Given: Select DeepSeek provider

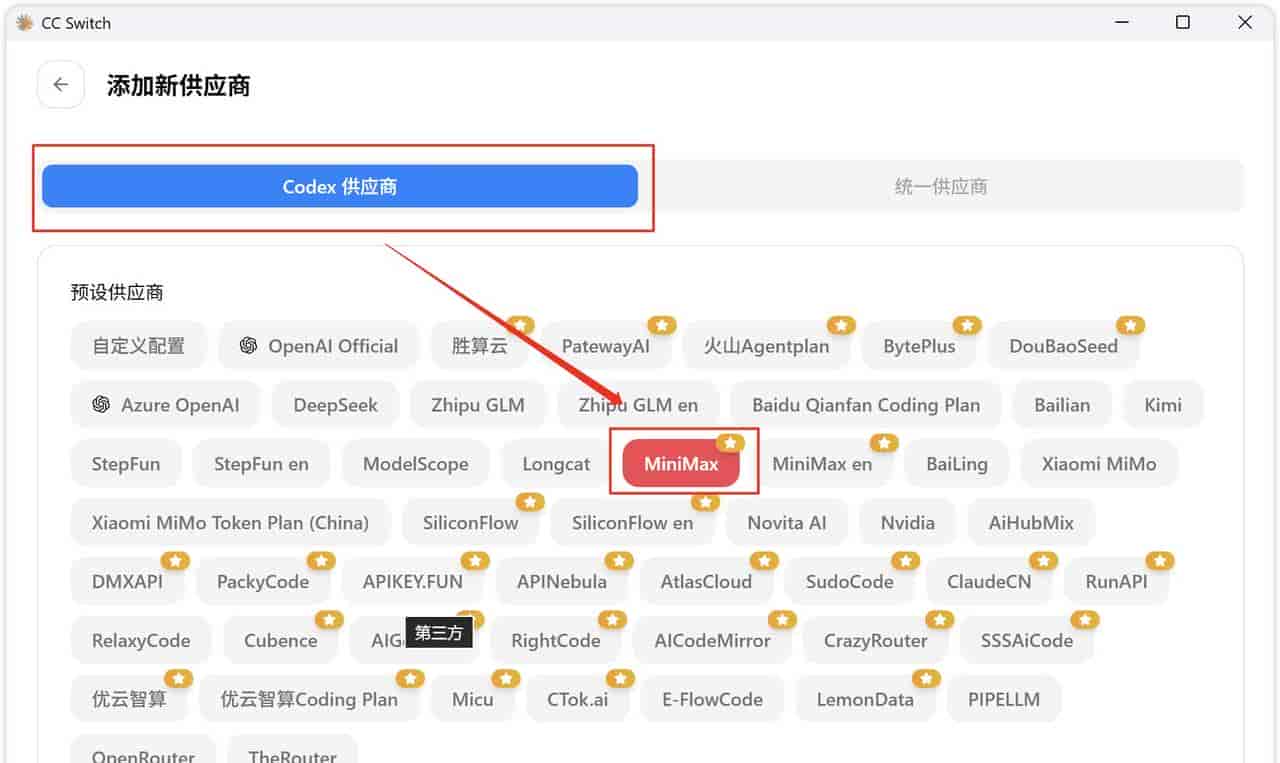Looking at the screenshot, I should [x=336, y=405].
